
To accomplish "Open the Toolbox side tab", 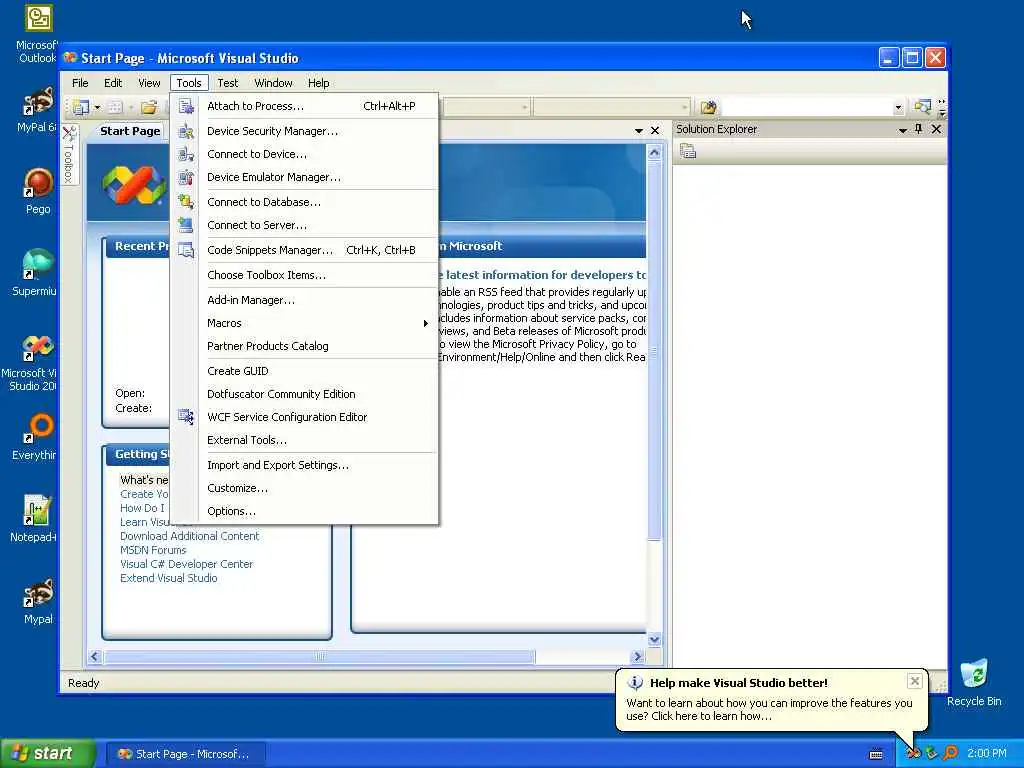I will 69,155.
